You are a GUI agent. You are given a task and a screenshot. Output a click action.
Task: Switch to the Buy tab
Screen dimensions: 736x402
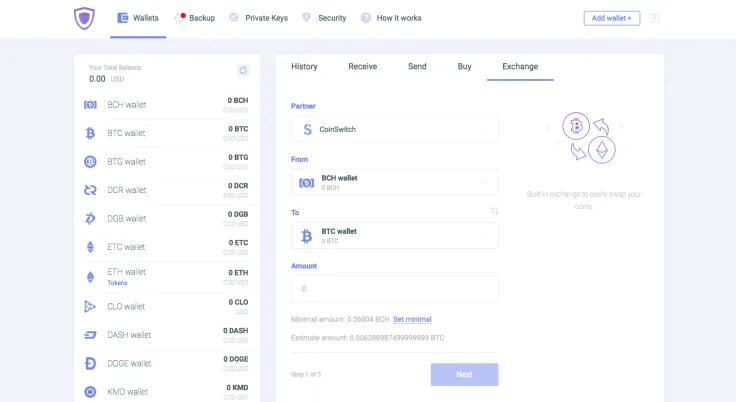coord(464,67)
